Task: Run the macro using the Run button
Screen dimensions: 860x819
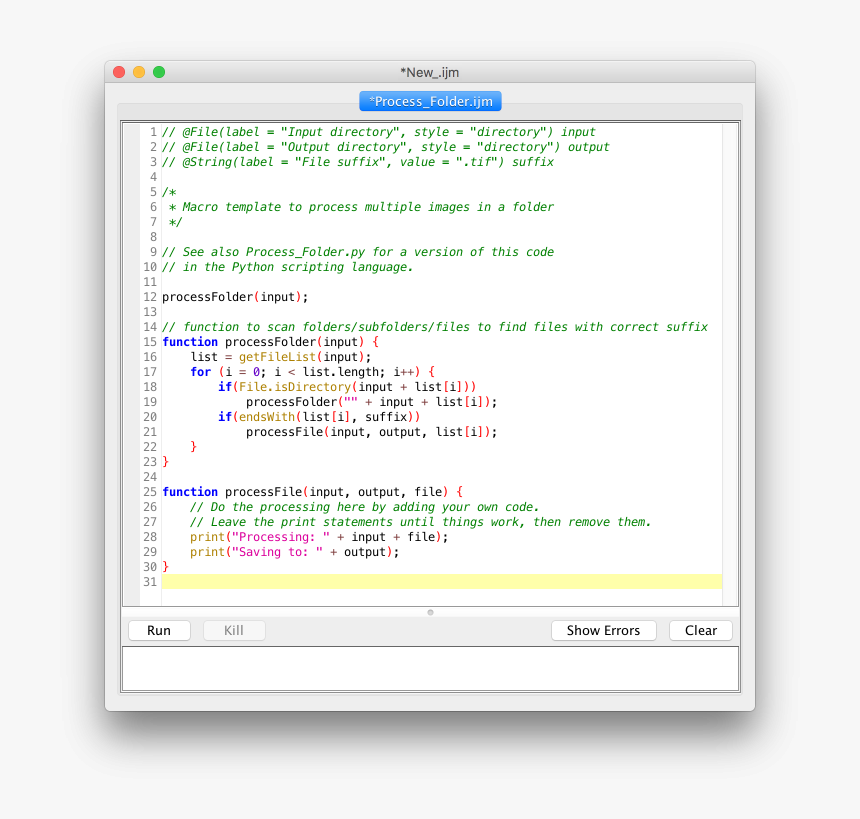Action: 158,630
